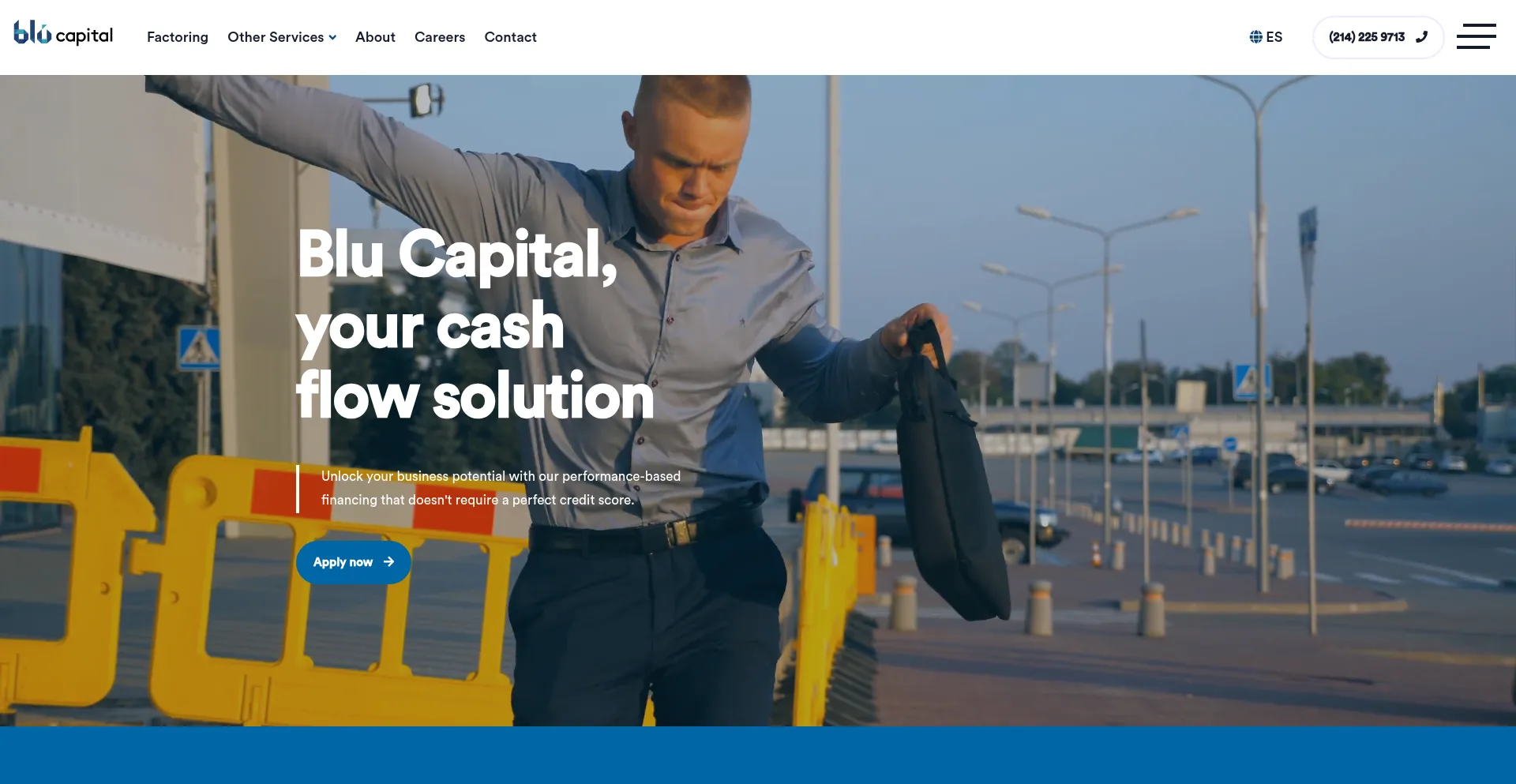This screenshot has height=784, width=1516.
Task: Click the phone number text
Action: [x=1367, y=37]
